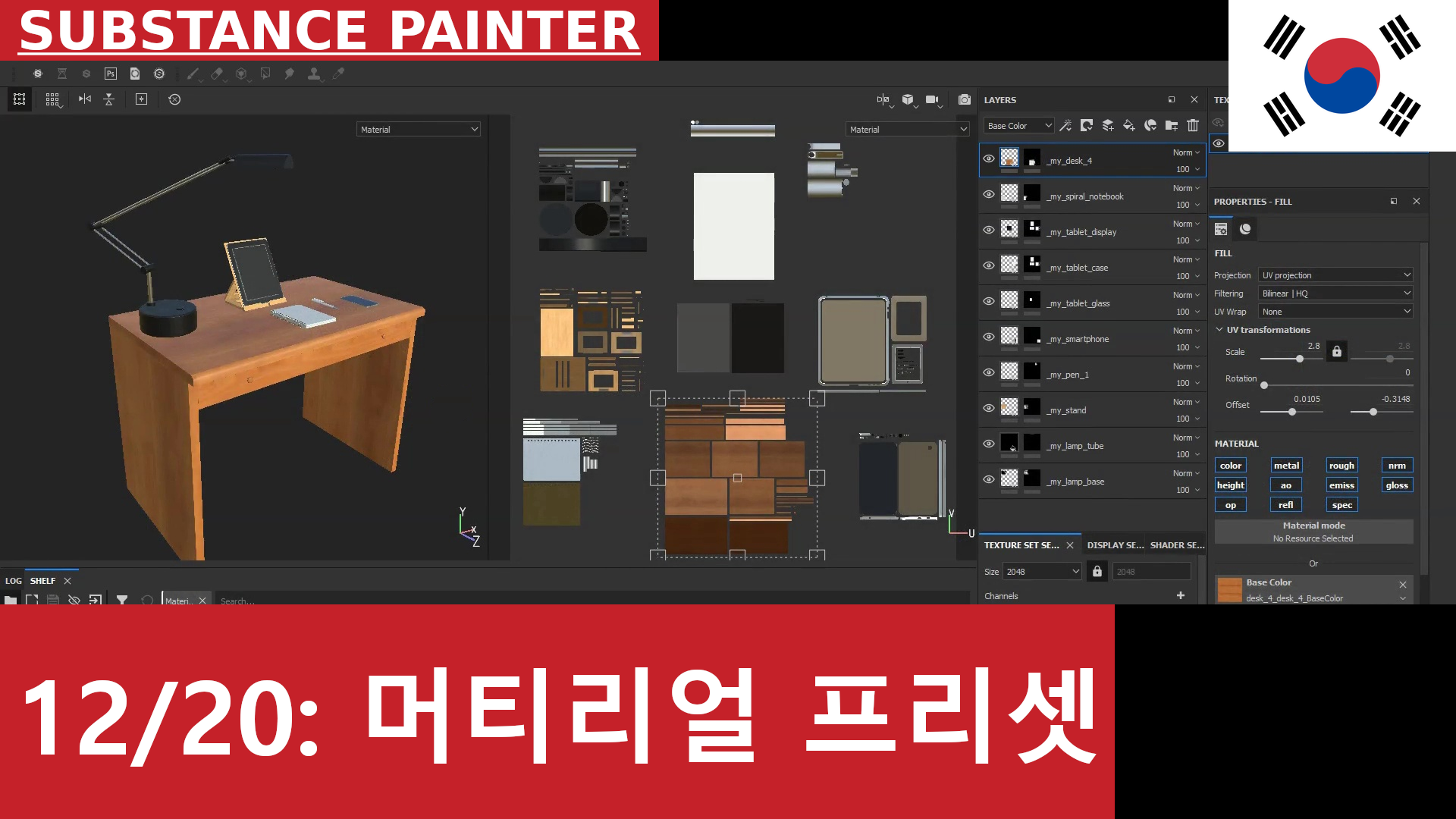
Task: Switch to the SHADER SETTINGS tab
Action: [x=1177, y=545]
